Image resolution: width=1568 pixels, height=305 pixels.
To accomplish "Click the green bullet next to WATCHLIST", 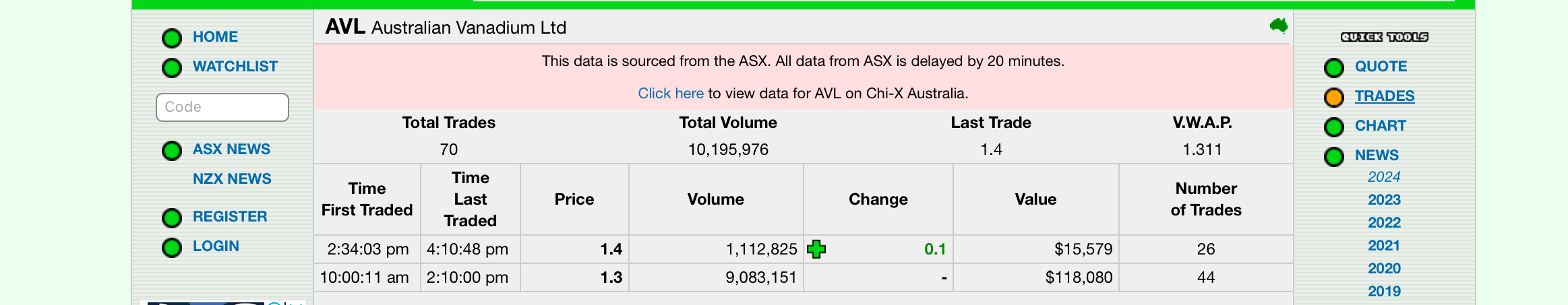I will (x=172, y=67).
